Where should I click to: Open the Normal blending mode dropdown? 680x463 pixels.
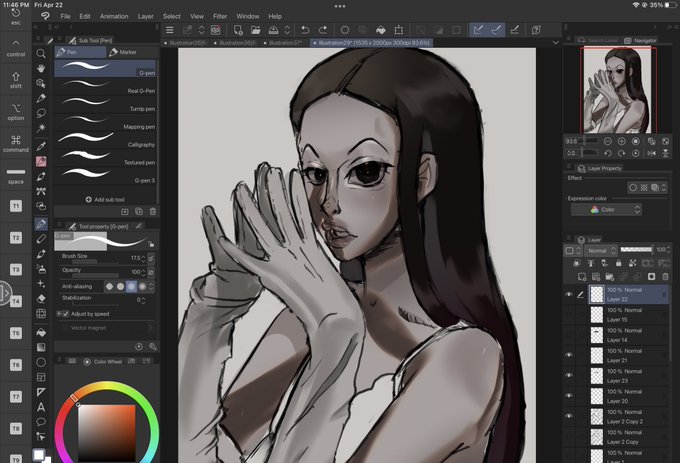pyautogui.click(x=600, y=251)
